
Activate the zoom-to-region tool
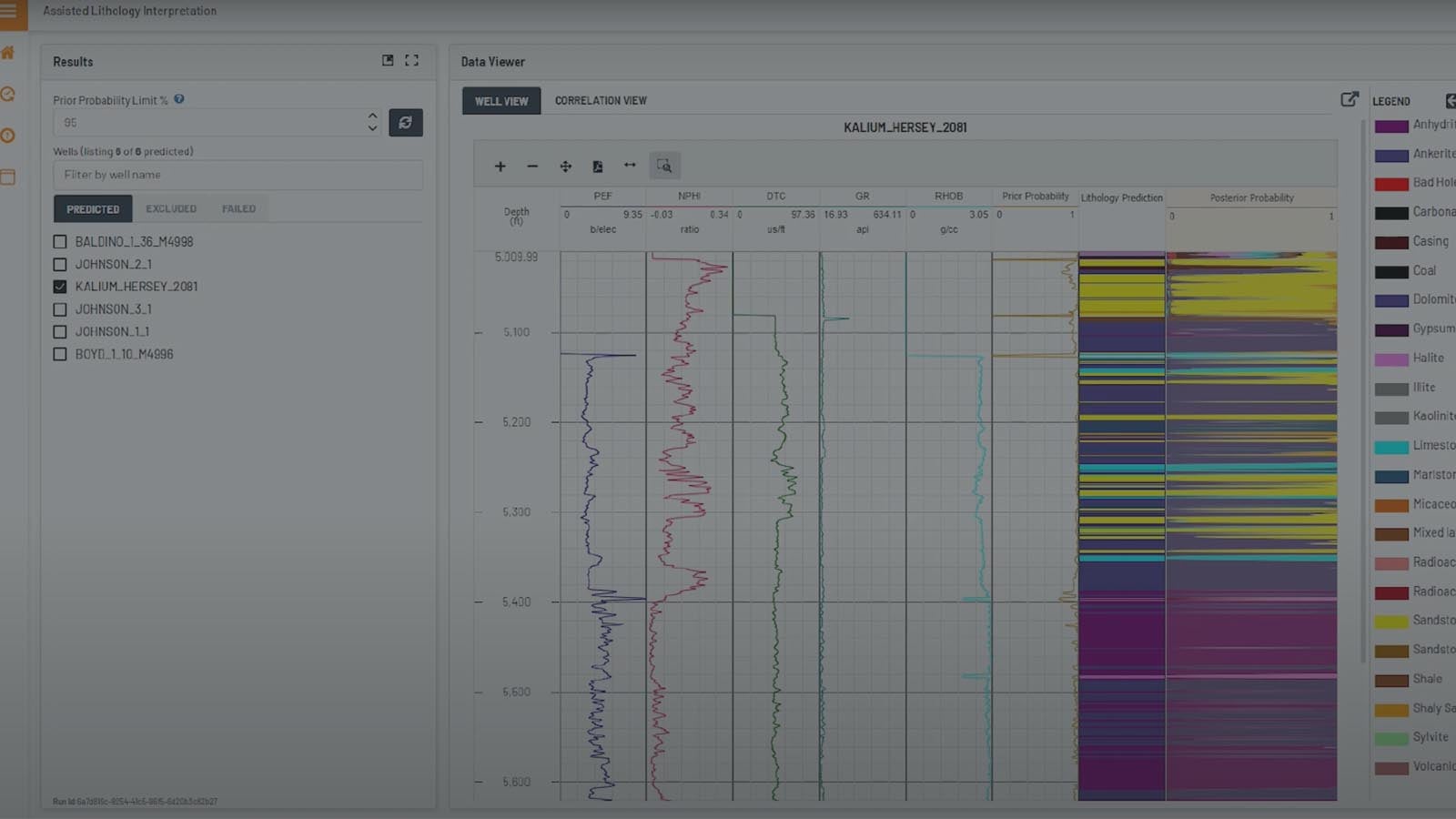(664, 167)
